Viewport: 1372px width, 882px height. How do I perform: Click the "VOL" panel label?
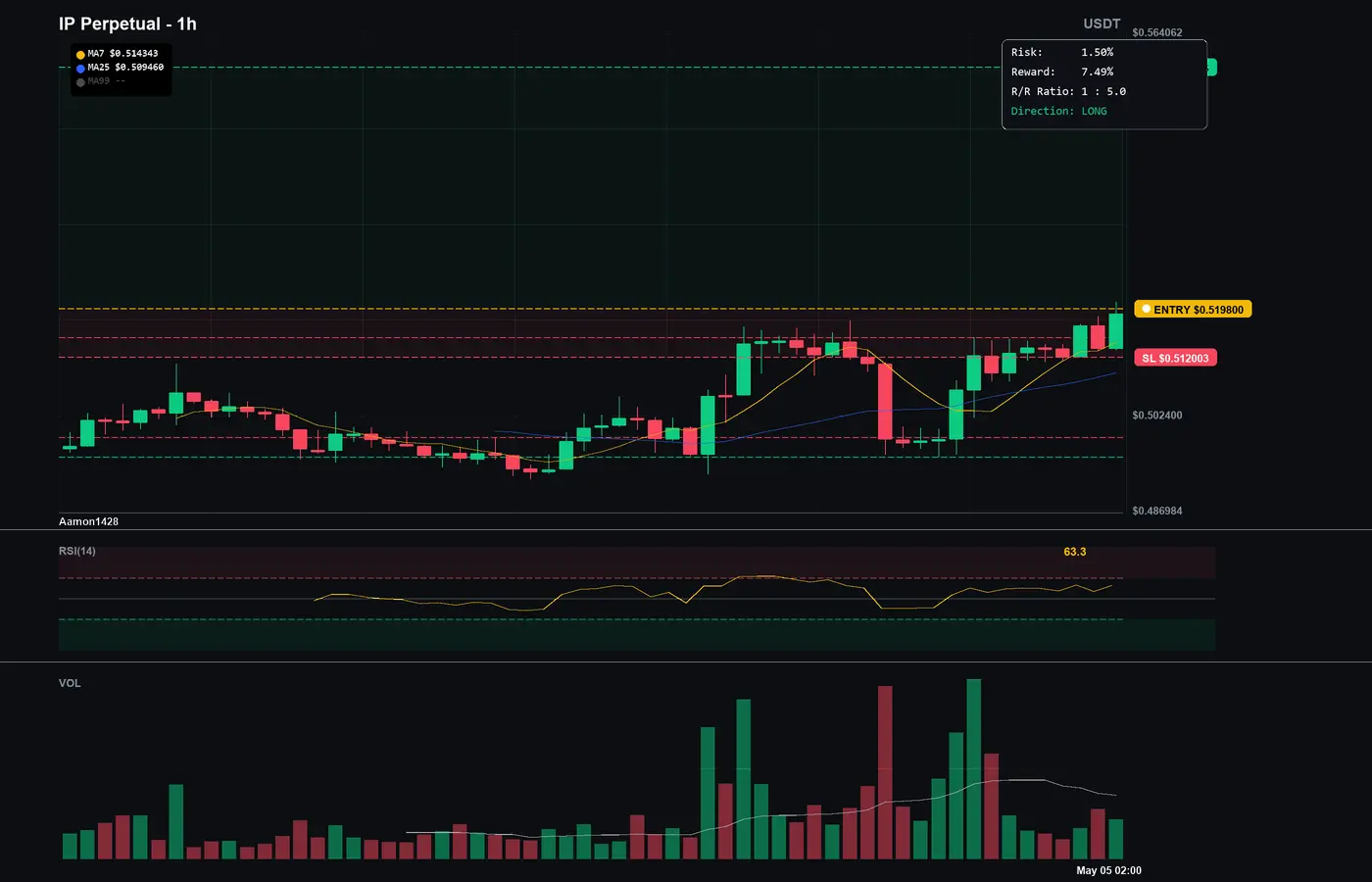(x=70, y=683)
